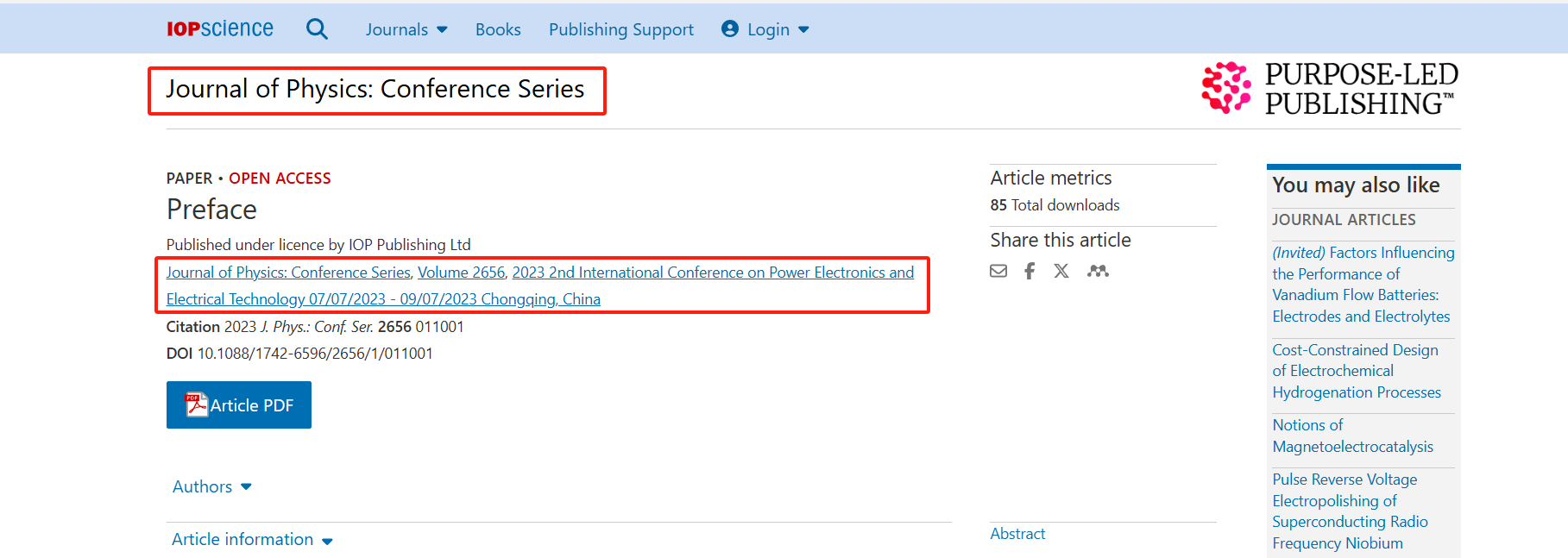Click the Citation 2023 J. Phys.: Conf. Ser. text
This screenshot has width=1568, height=558.
[315, 327]
